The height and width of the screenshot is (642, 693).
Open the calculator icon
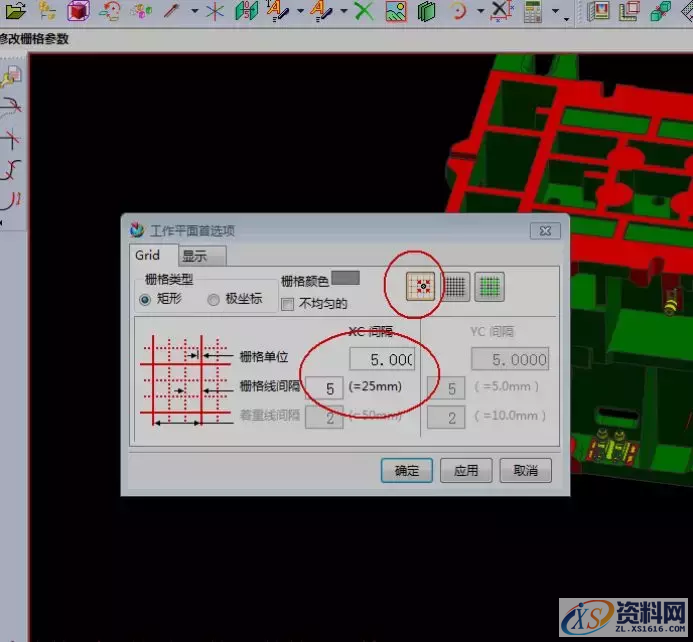(533, 11)
